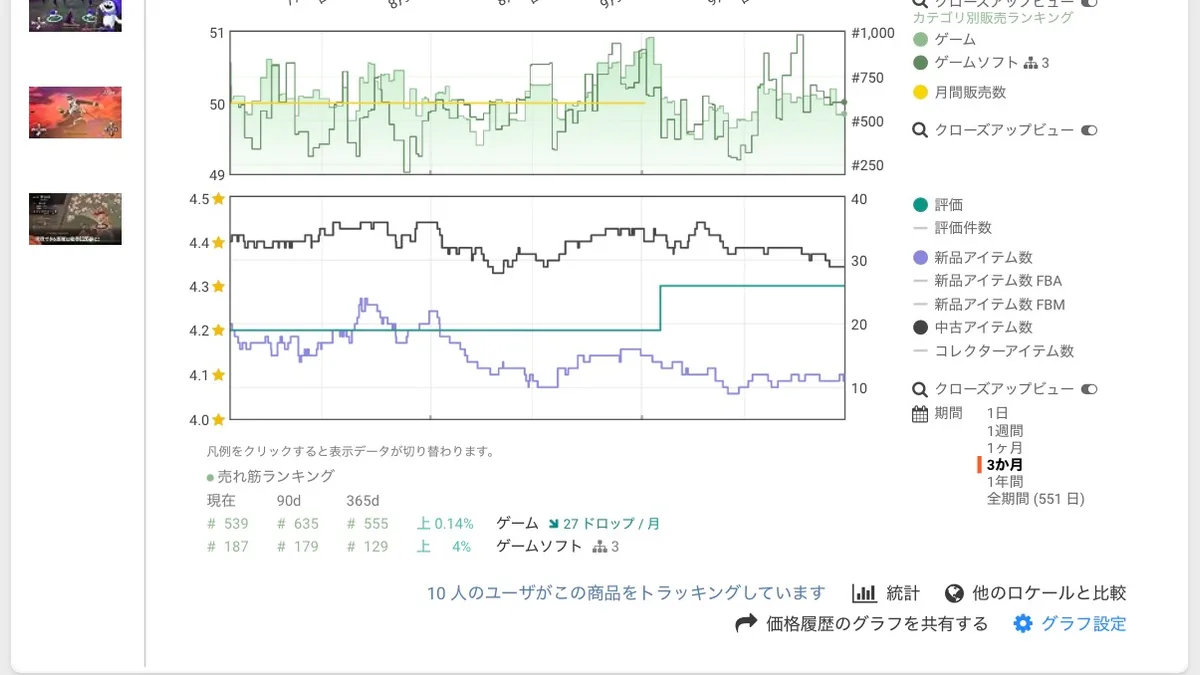The image size is (1200, 675).
Task: Click the purple 新品アイテム数 legend dot
Action: (x=920, y=258)
